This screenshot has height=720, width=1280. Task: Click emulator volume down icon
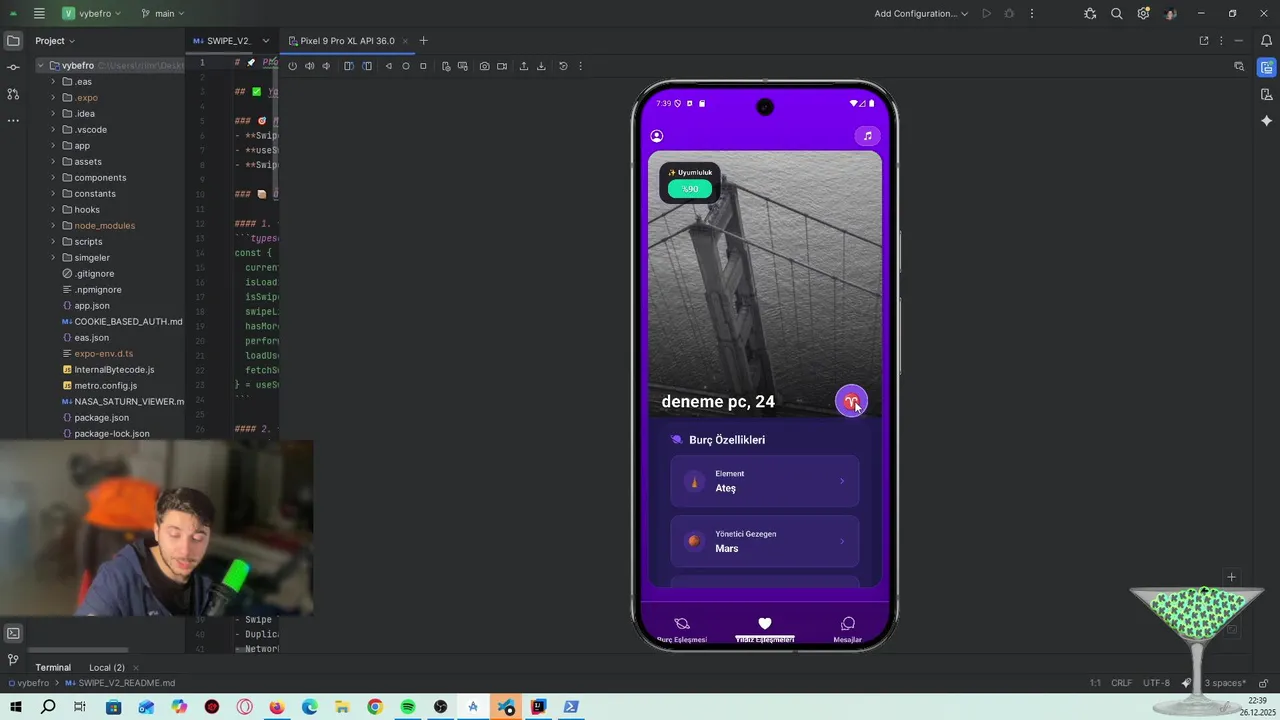click(x=326, y=66)
